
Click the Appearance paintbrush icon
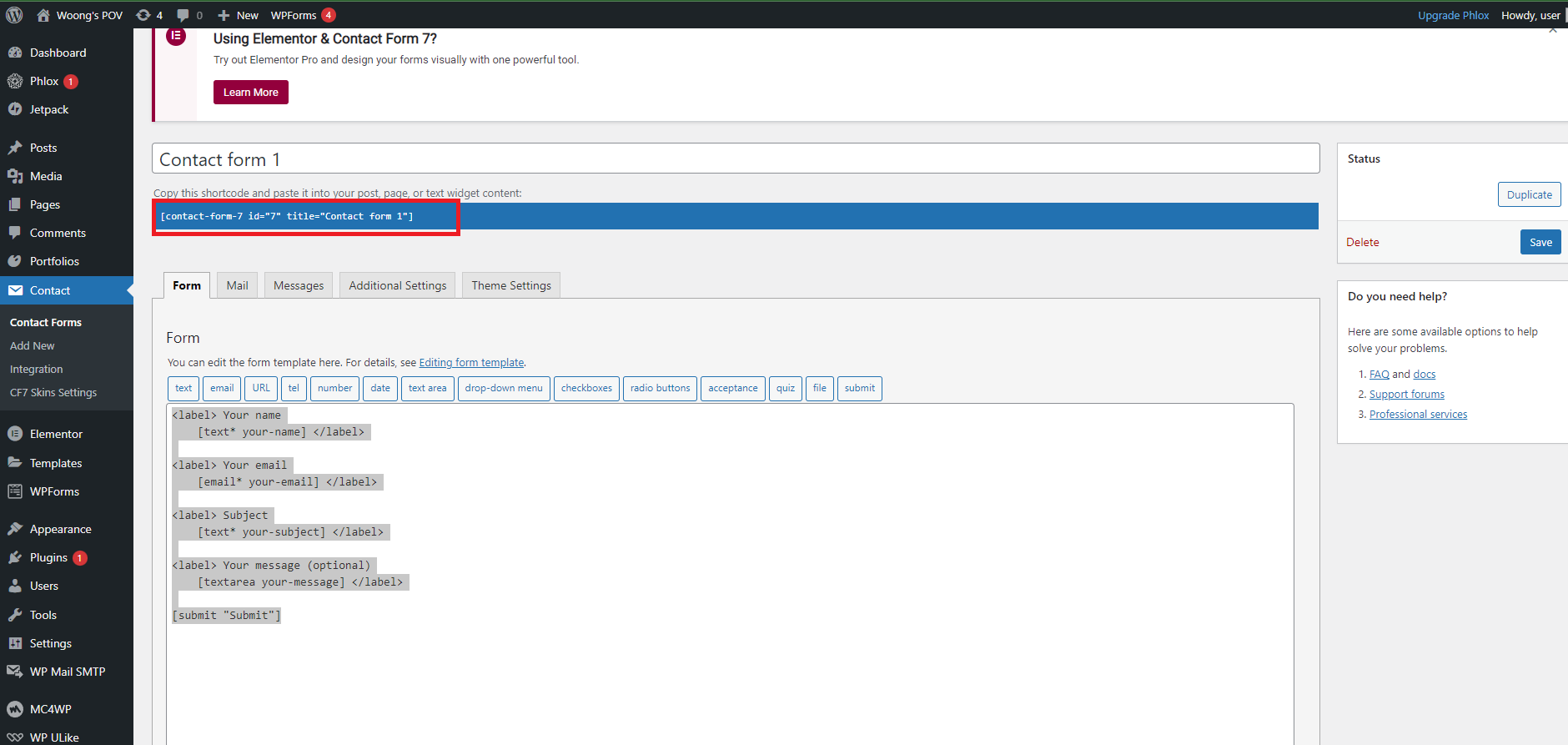(x=15, y=529)
